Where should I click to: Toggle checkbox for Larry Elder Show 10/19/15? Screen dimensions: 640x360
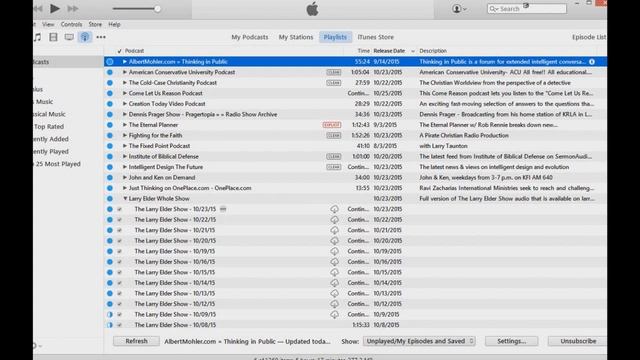tap(120, 251)
